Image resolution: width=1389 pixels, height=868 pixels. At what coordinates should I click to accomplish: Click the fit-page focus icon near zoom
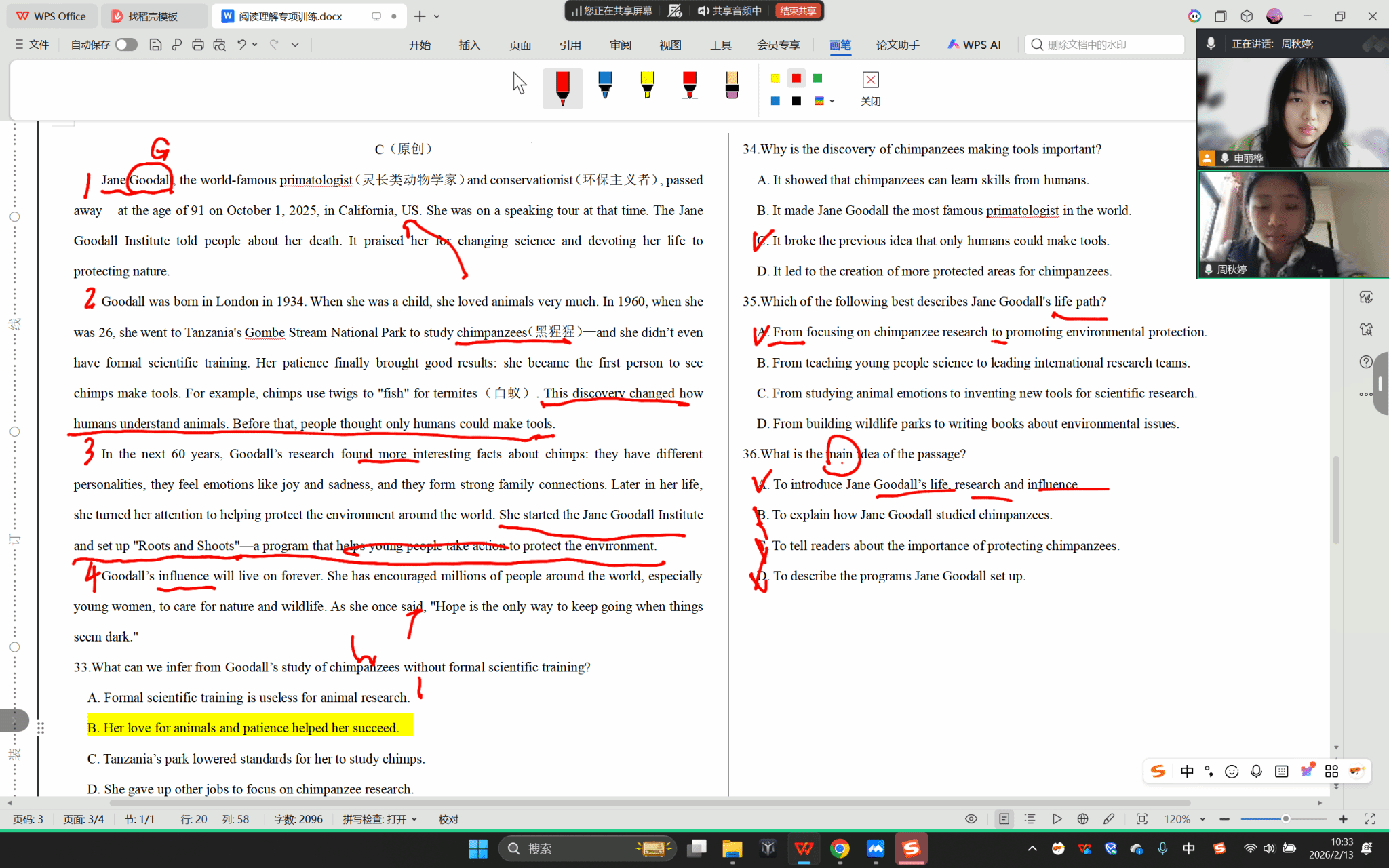[1142, 819]
